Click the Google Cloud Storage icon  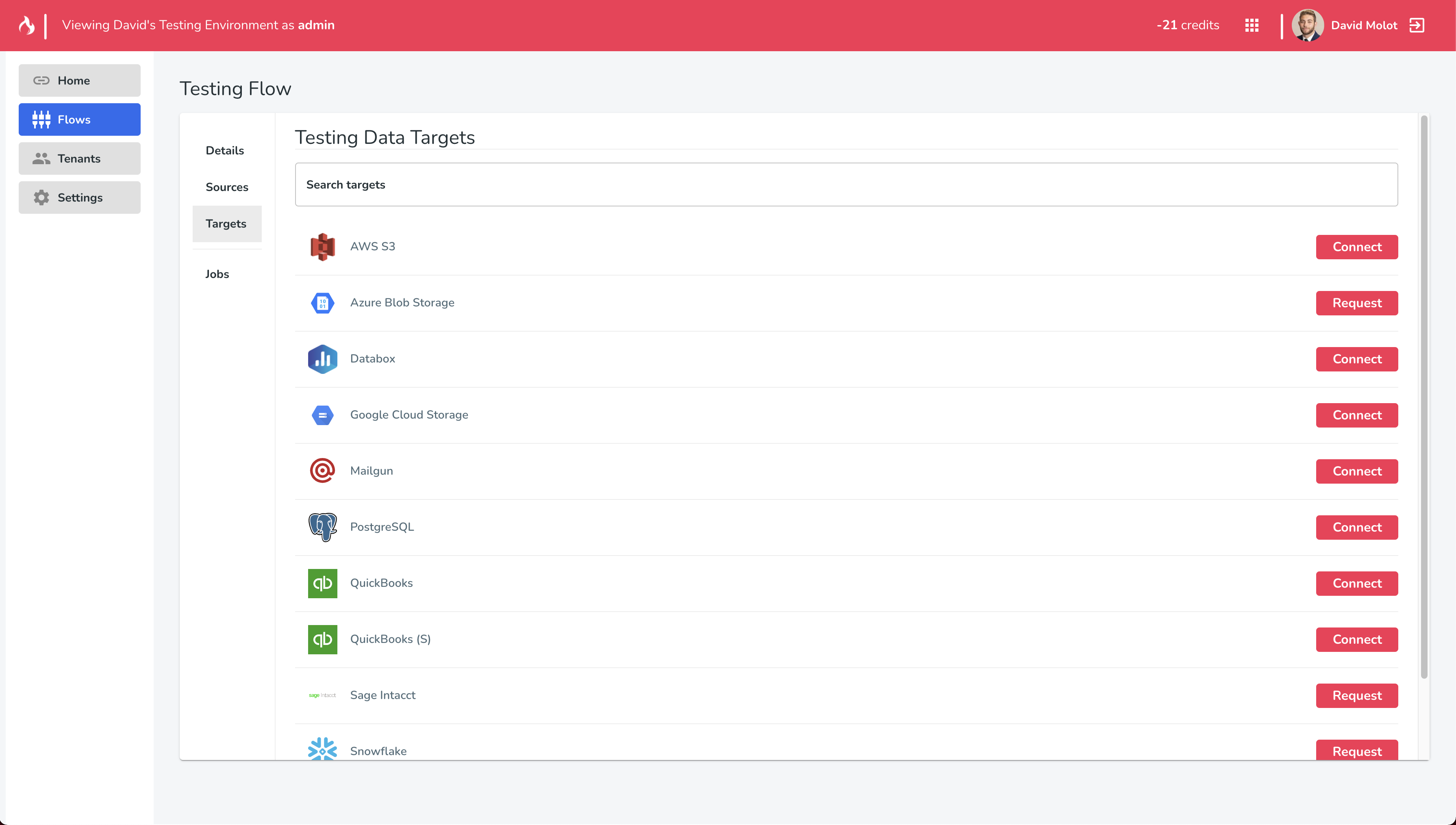click(322, 415)
